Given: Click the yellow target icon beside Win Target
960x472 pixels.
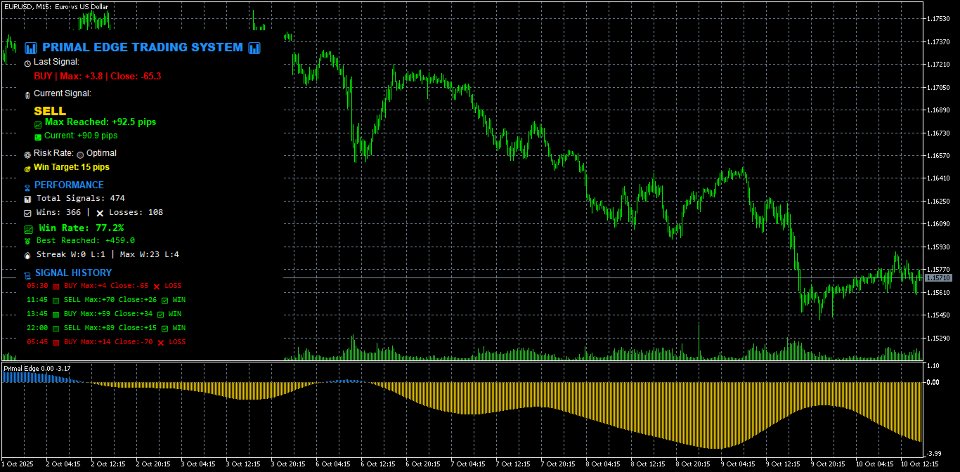Looking at the screenshot, I should (x=28, y=168).
